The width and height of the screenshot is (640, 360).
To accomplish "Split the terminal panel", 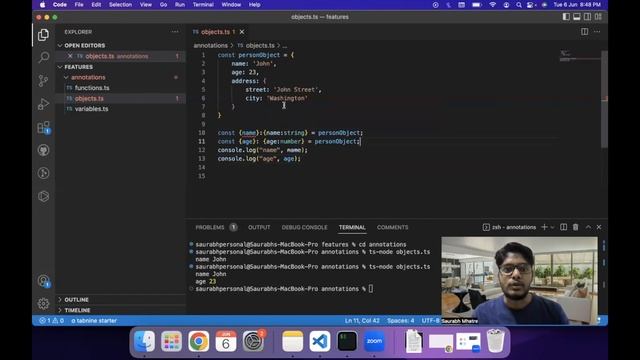I will point(563,227).
